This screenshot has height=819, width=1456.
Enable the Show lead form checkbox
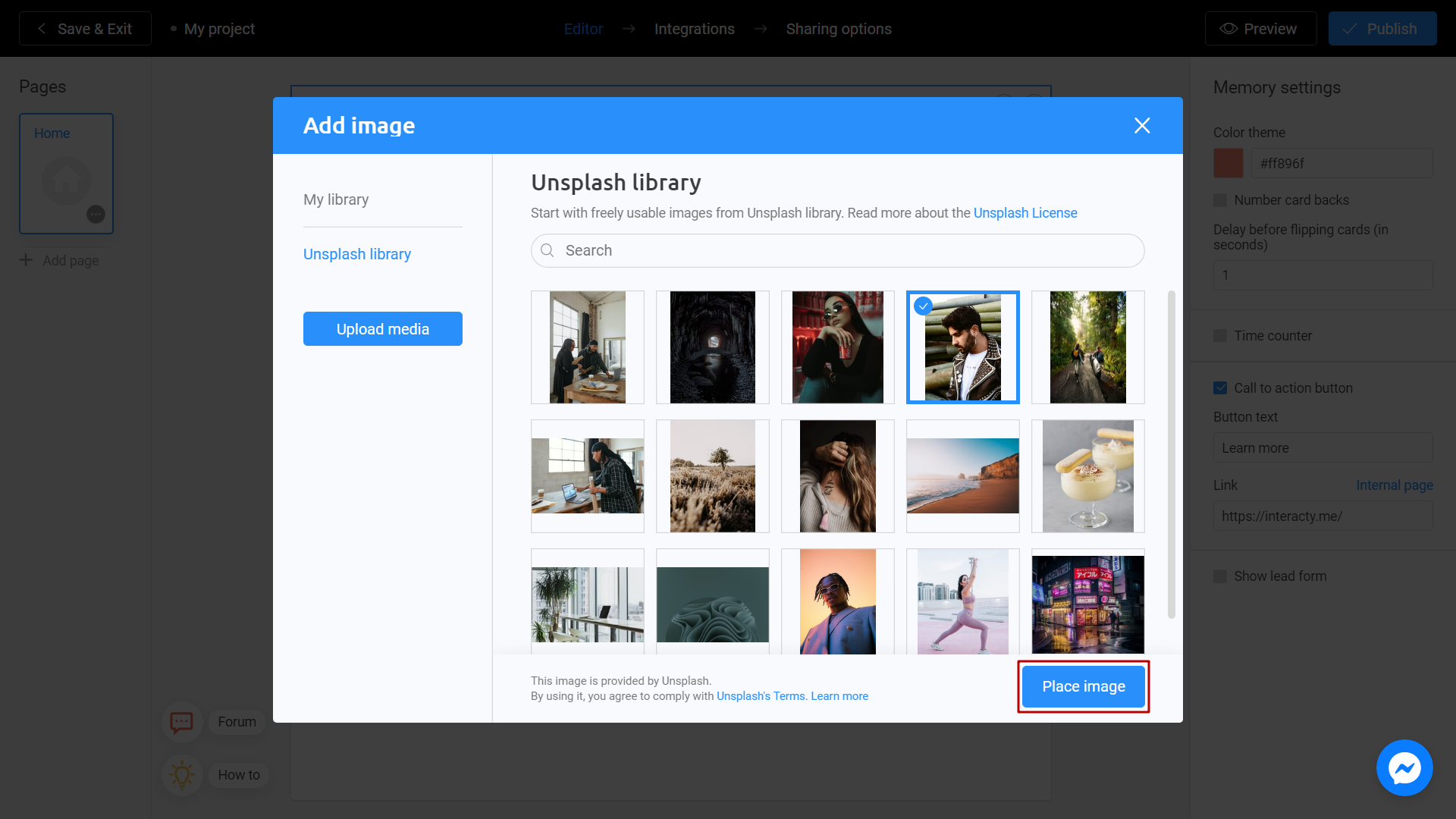(x=1220, y=576)
